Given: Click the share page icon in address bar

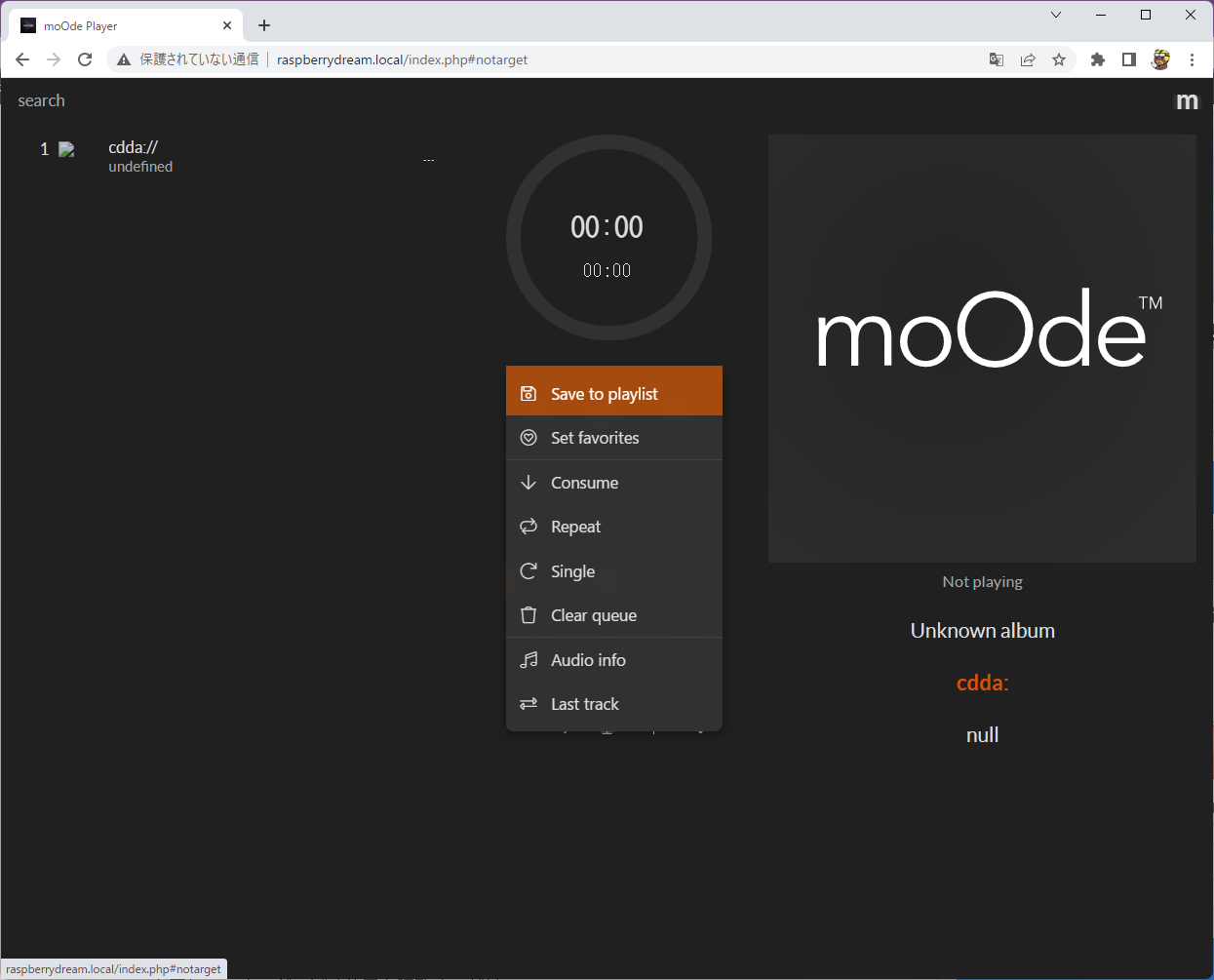Looking at the screenshot, I should click(x=1028, y=59).
